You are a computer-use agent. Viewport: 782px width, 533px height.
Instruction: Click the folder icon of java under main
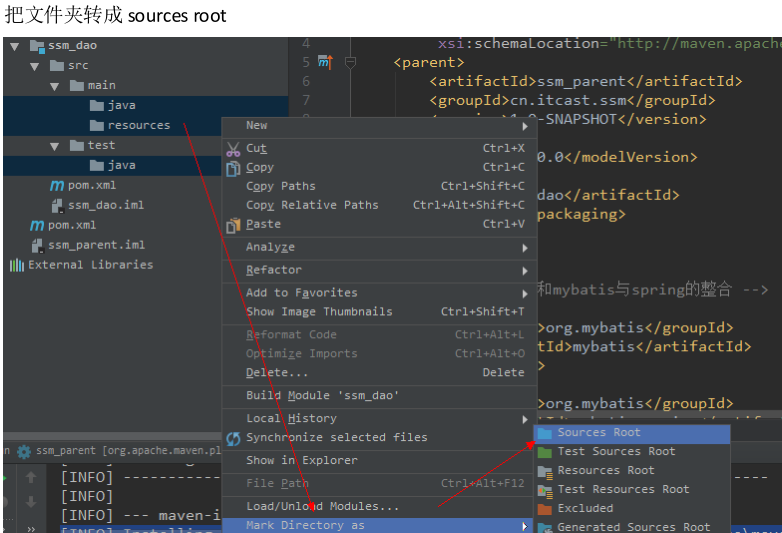click(x=97, y=106)
